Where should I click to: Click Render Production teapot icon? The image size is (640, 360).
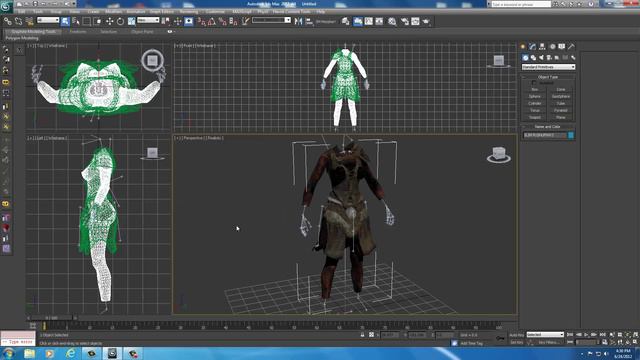[x=426, y=21]
